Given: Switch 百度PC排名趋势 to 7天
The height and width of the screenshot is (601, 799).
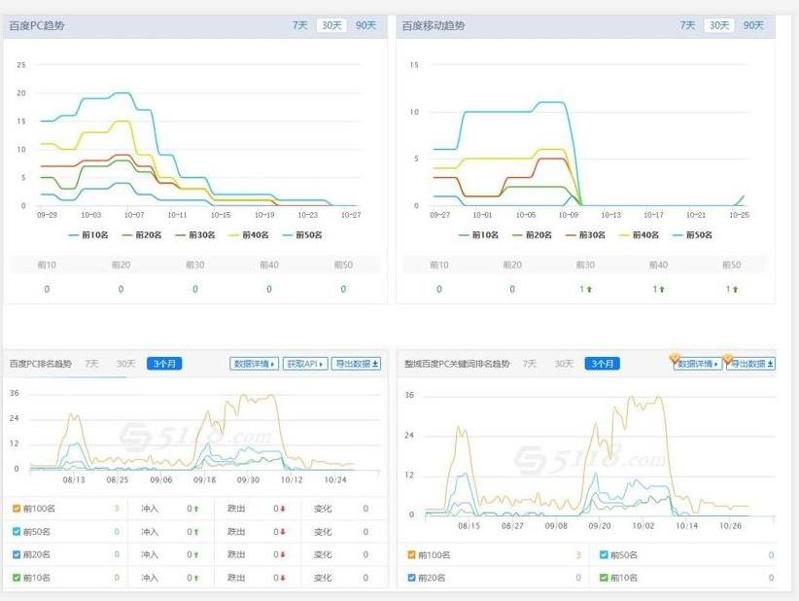Looking at the screenshot, I should pos(92,363).
